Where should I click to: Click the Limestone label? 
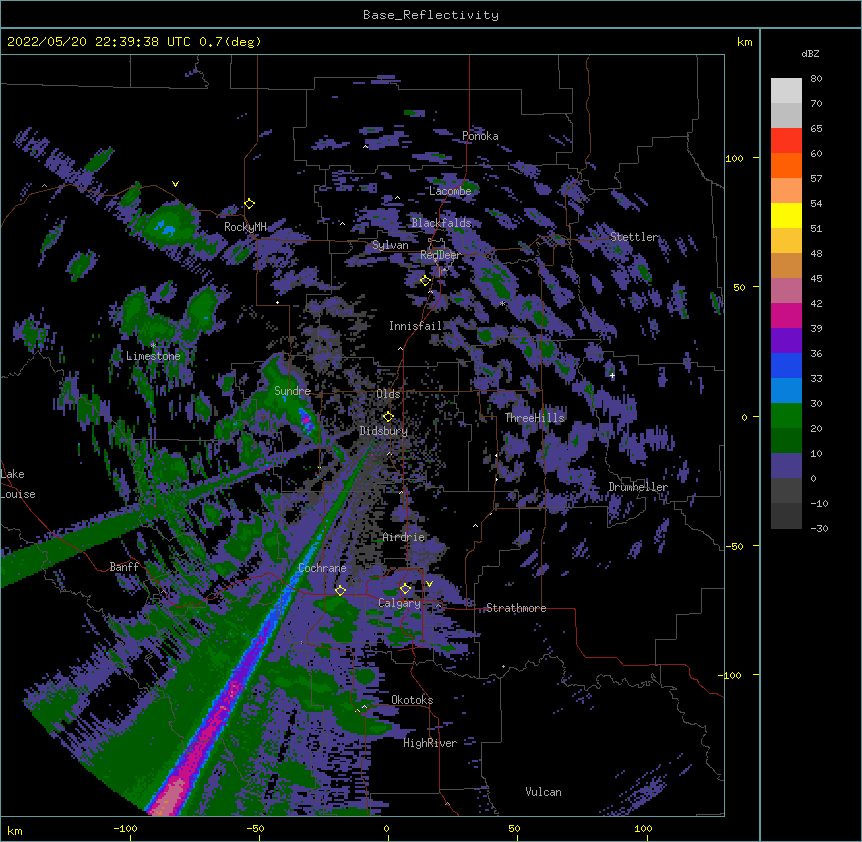[x=153, y=356]
